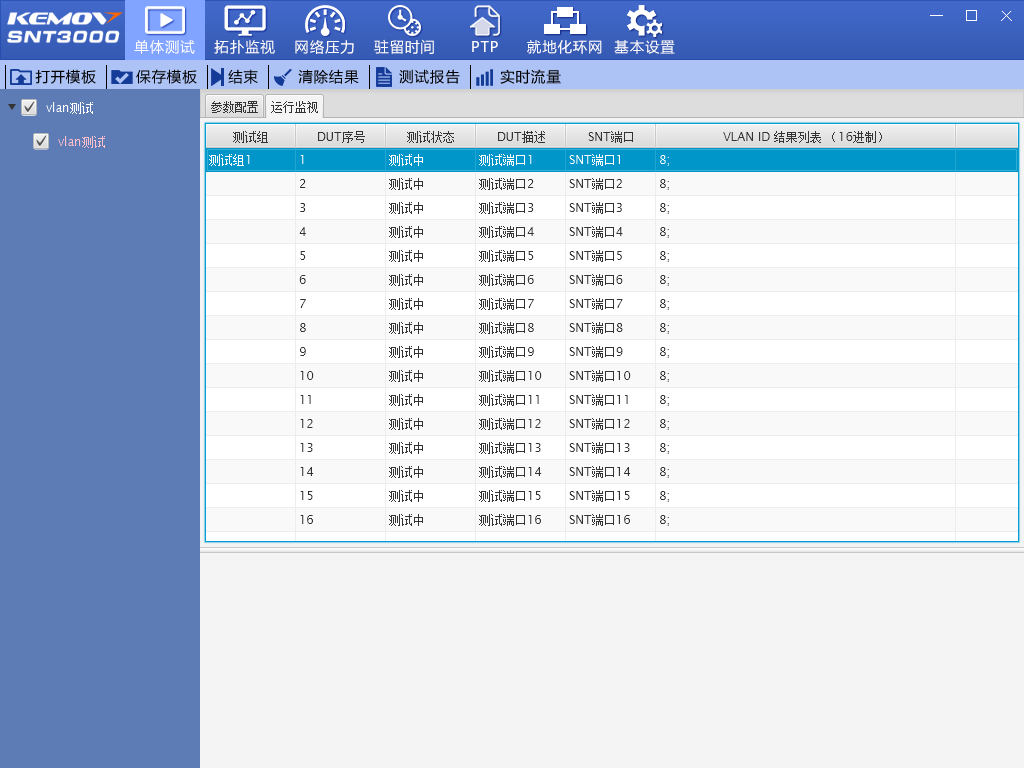Switch to the 参数配置 tab
This screenshot has height=768, width=1024.
click(x=234, y=107)
